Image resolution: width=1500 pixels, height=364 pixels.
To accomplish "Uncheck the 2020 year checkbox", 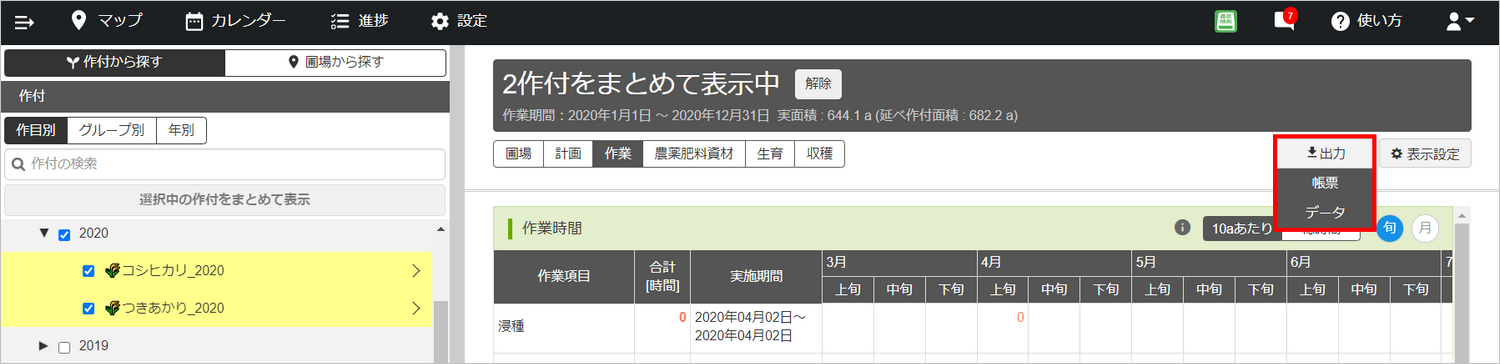I will click(x=65, y=234).
